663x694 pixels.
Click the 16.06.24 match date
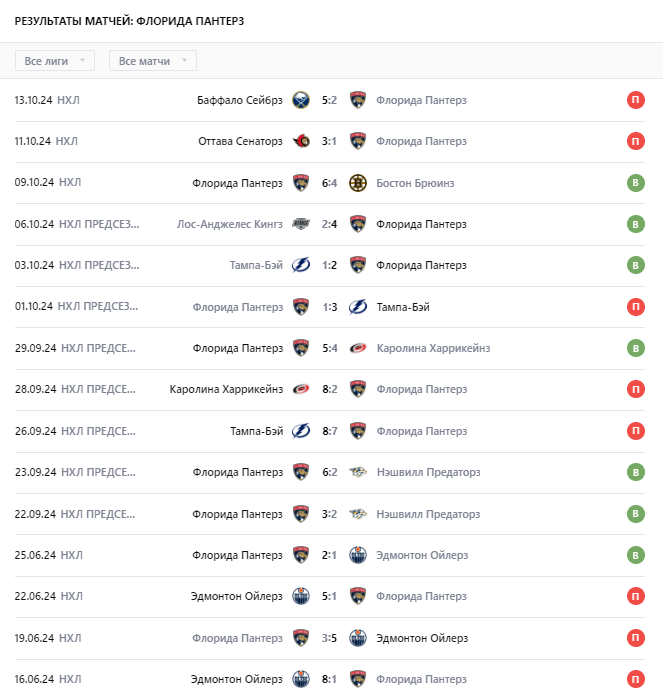pos(34,679)
